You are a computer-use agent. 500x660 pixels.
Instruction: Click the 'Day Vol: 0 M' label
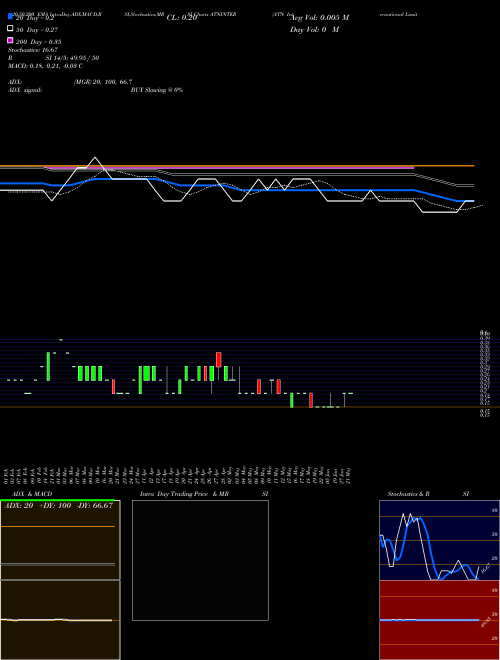[x=314, y=30]
